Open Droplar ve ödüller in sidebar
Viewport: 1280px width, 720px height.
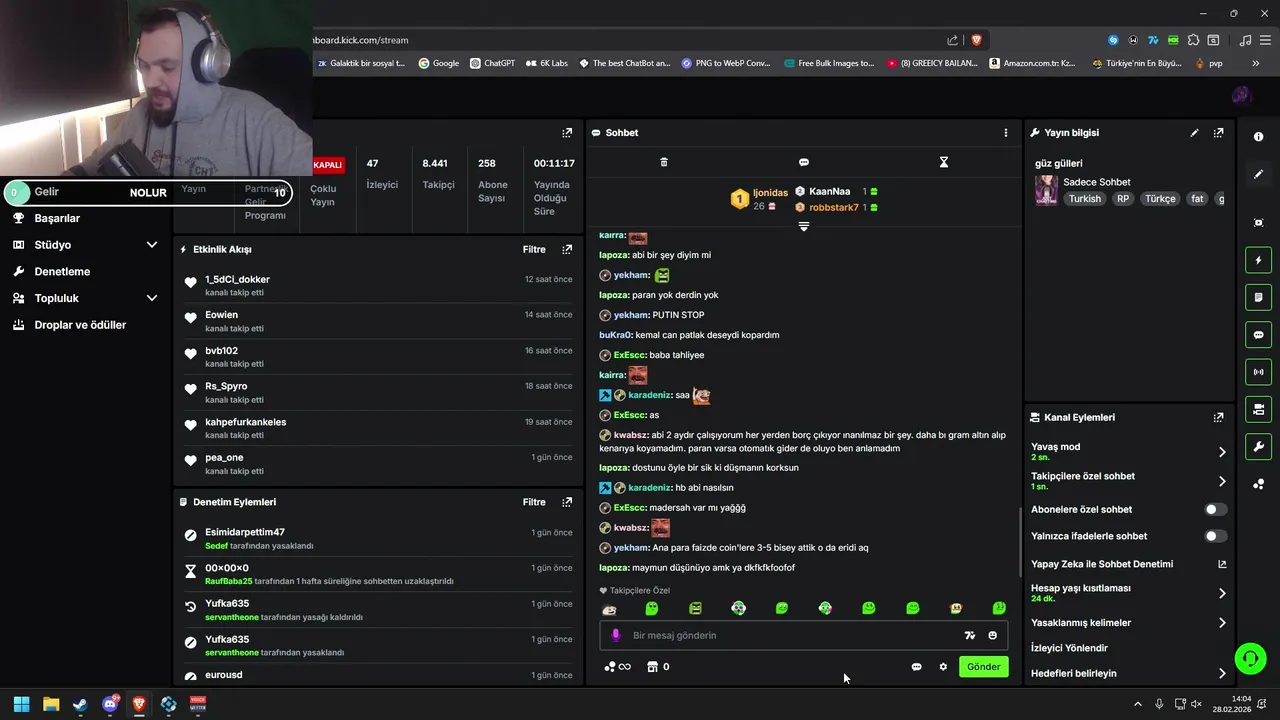(80, 325)
